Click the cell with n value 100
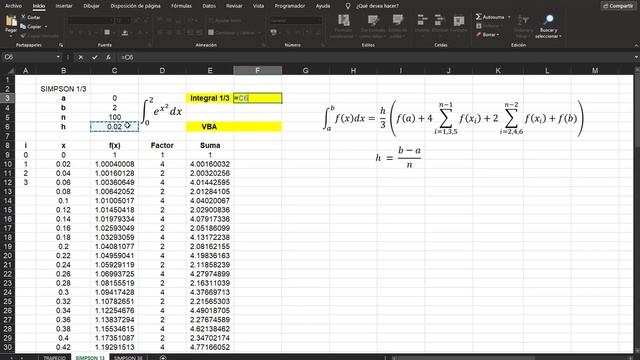Screen dimensions: 640x360 pos(114,117)
